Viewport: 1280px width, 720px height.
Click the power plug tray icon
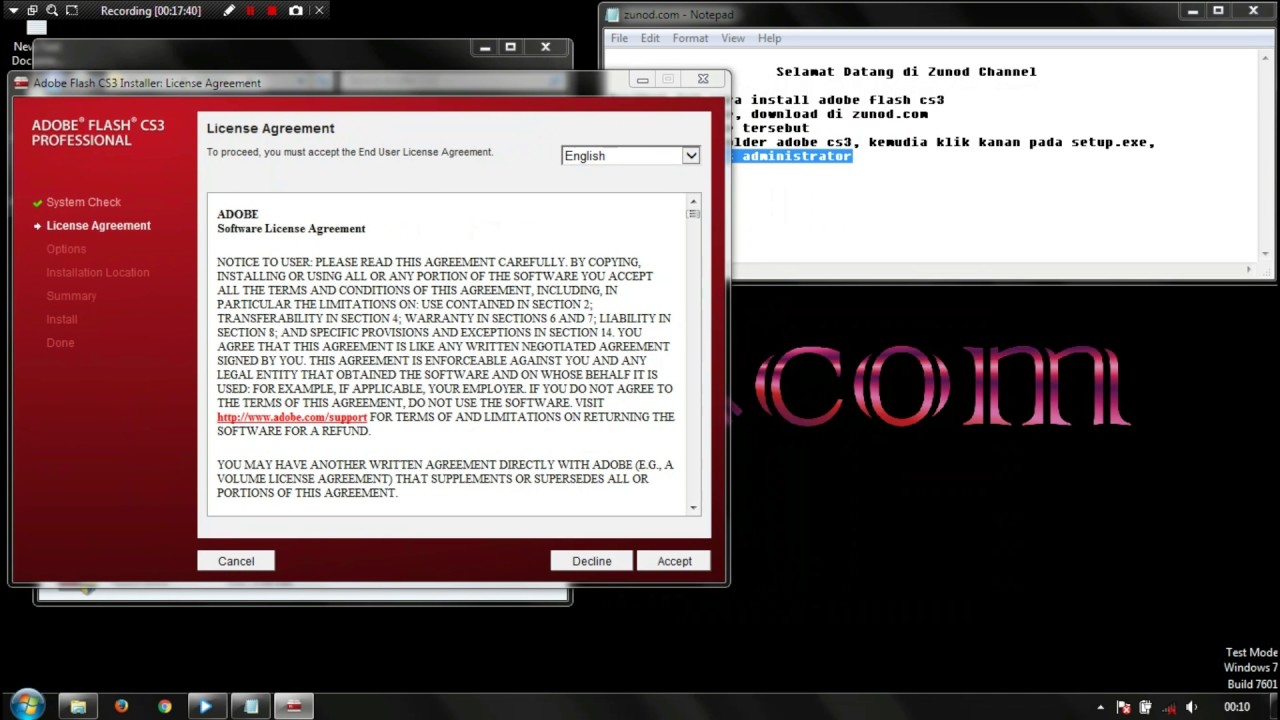click(1146, 707)
